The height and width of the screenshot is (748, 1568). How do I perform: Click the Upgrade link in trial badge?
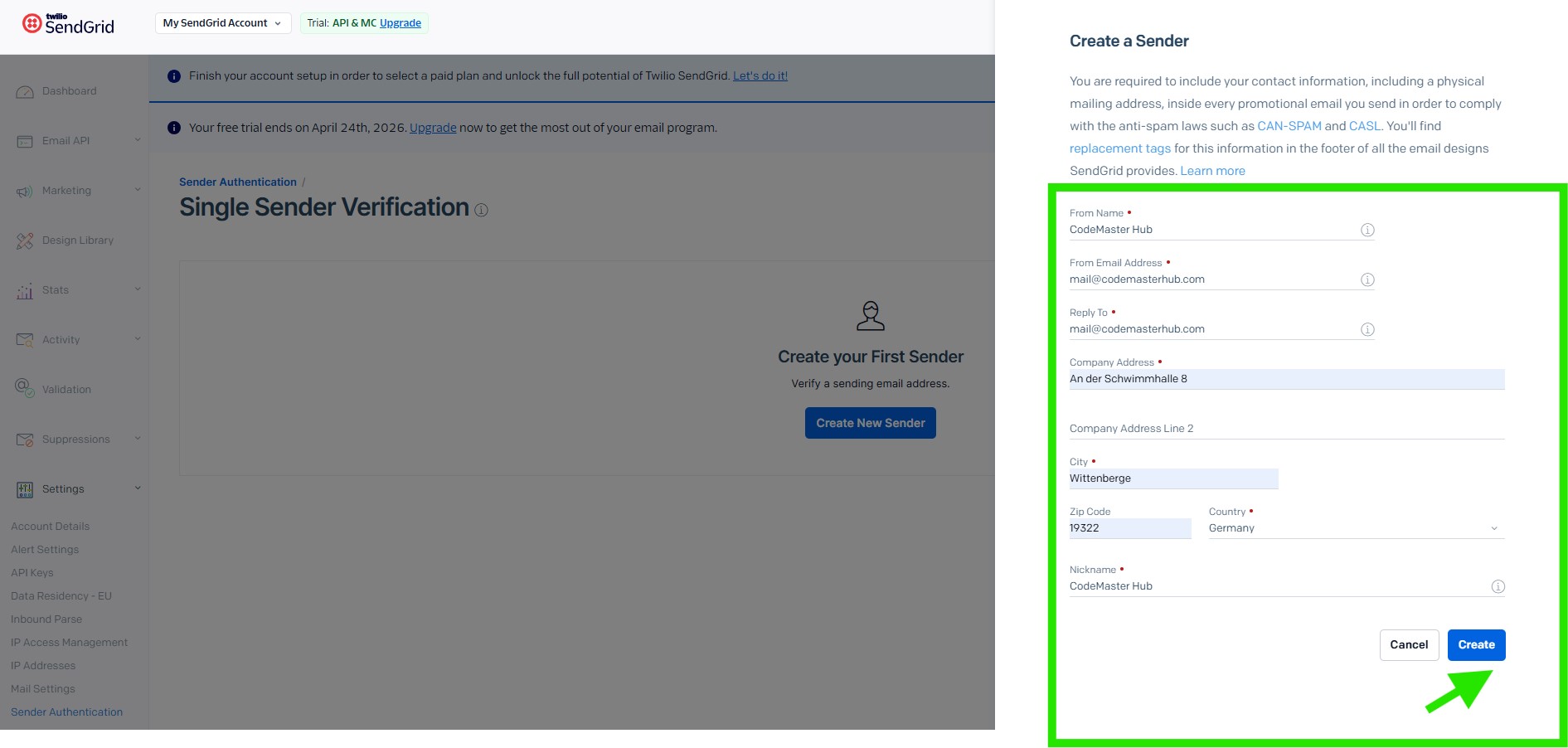click(400, 23)
